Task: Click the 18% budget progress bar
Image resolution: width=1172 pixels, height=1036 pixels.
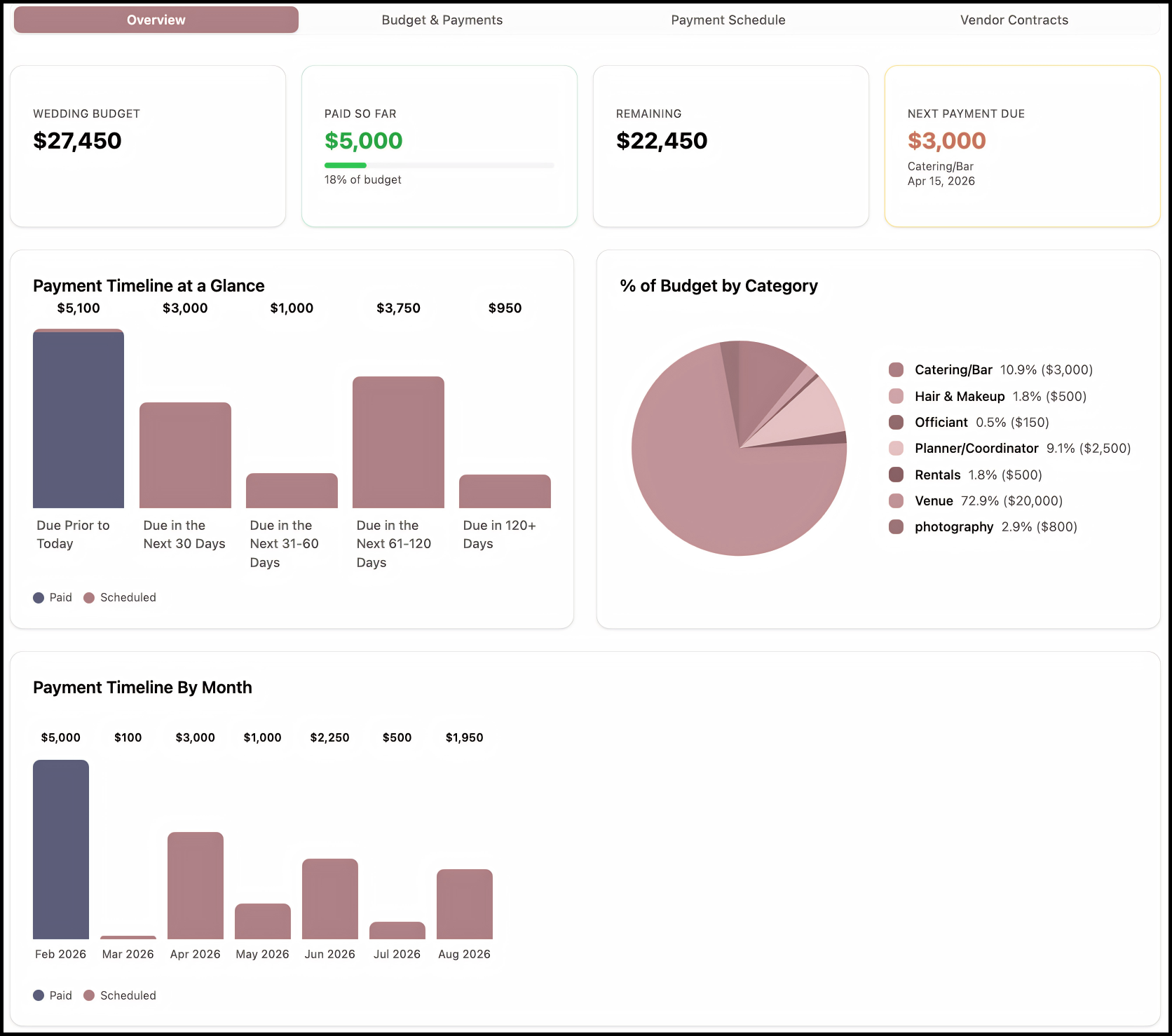Action: 439,165
